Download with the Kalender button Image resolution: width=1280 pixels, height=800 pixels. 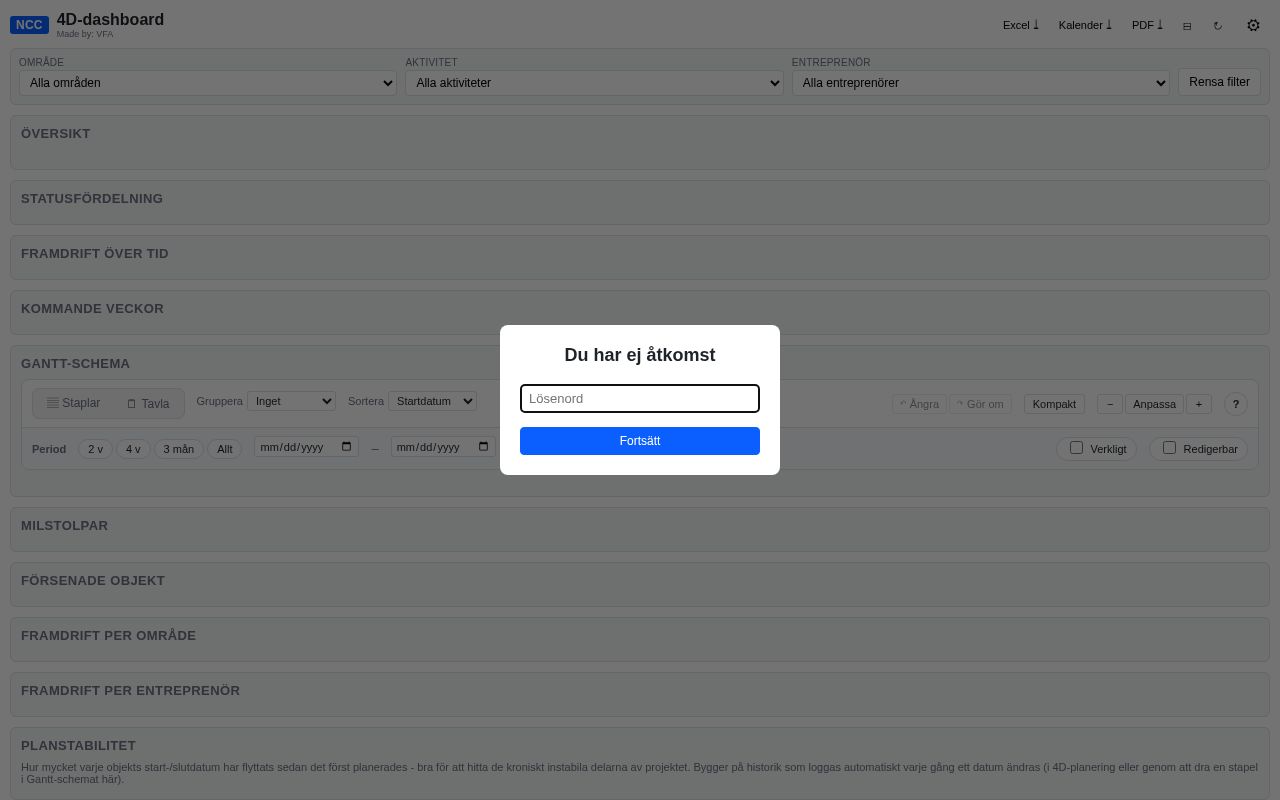[x=1085, y=25]
